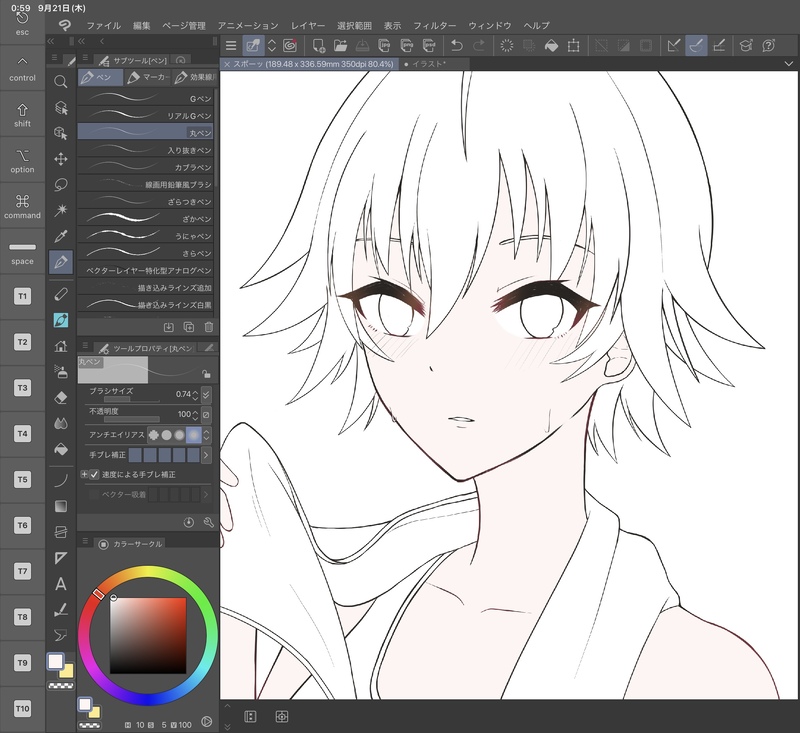The width and height of the screenshot is (800, 733).
Task: Click the Scale/Rotate transform icon
Action: (573, 46)
